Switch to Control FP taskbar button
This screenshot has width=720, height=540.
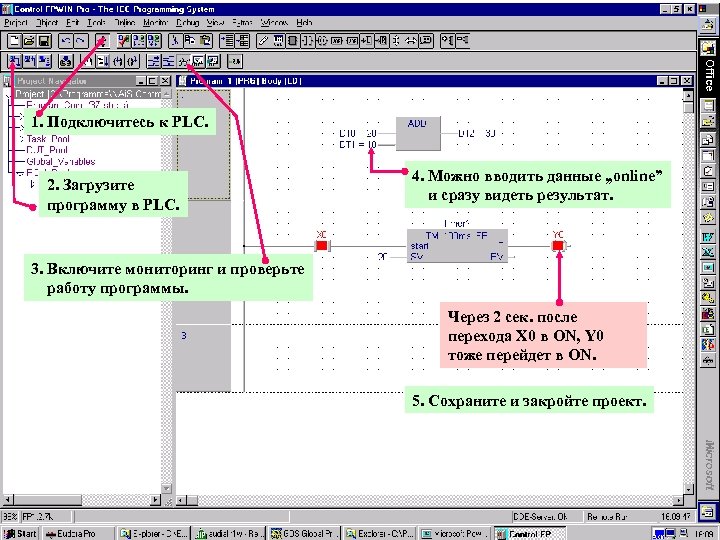click(529, 534)
